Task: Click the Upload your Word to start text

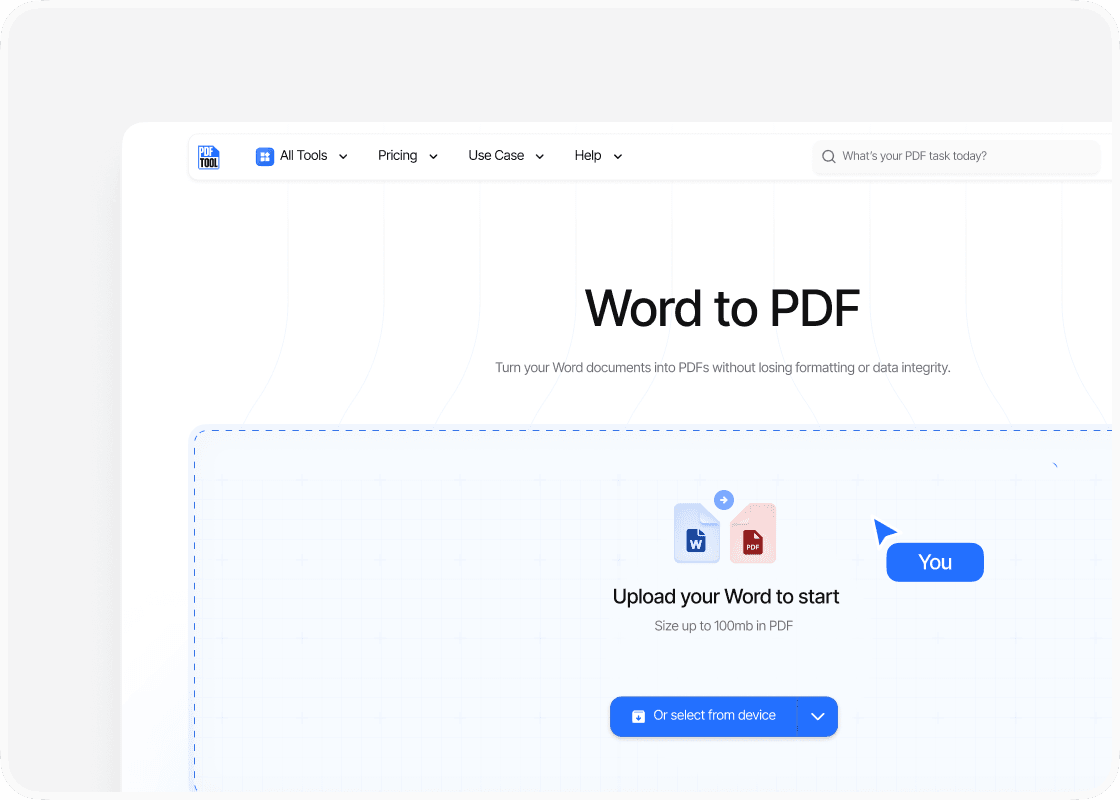Action: tap(725, 597)
